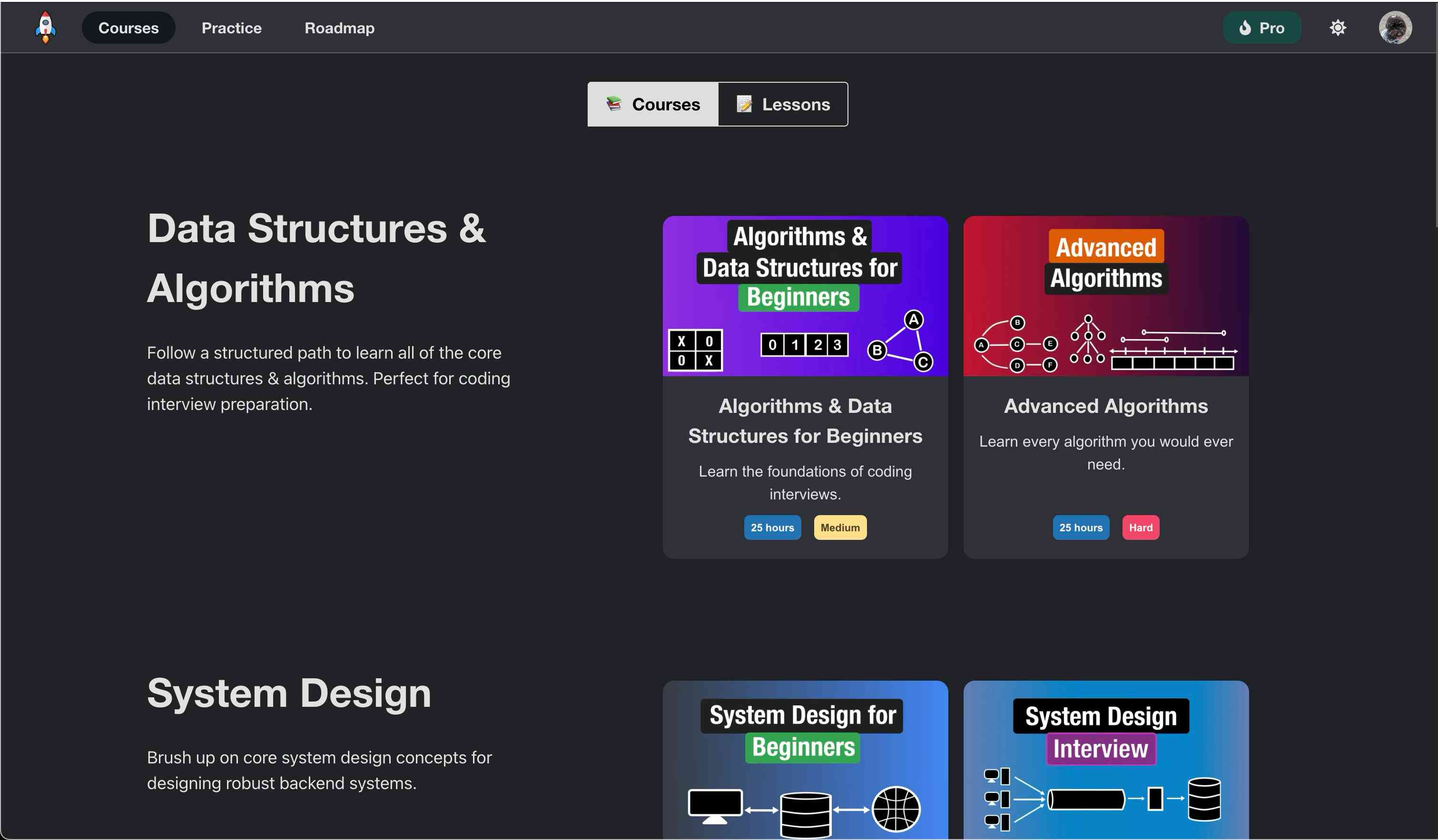The image size is (1438, 840).
Task: Select the Courses nav pill
Action: 128,28
